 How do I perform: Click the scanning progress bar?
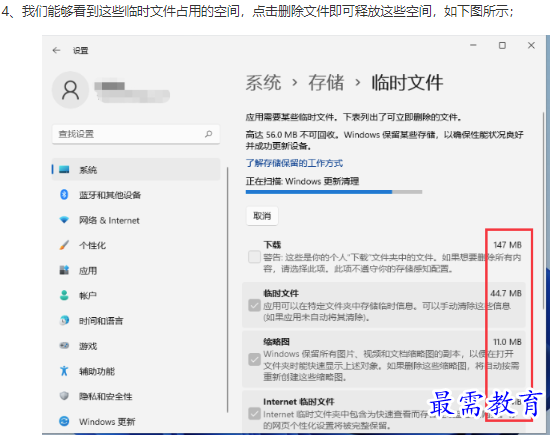click(x=334, y=192)
